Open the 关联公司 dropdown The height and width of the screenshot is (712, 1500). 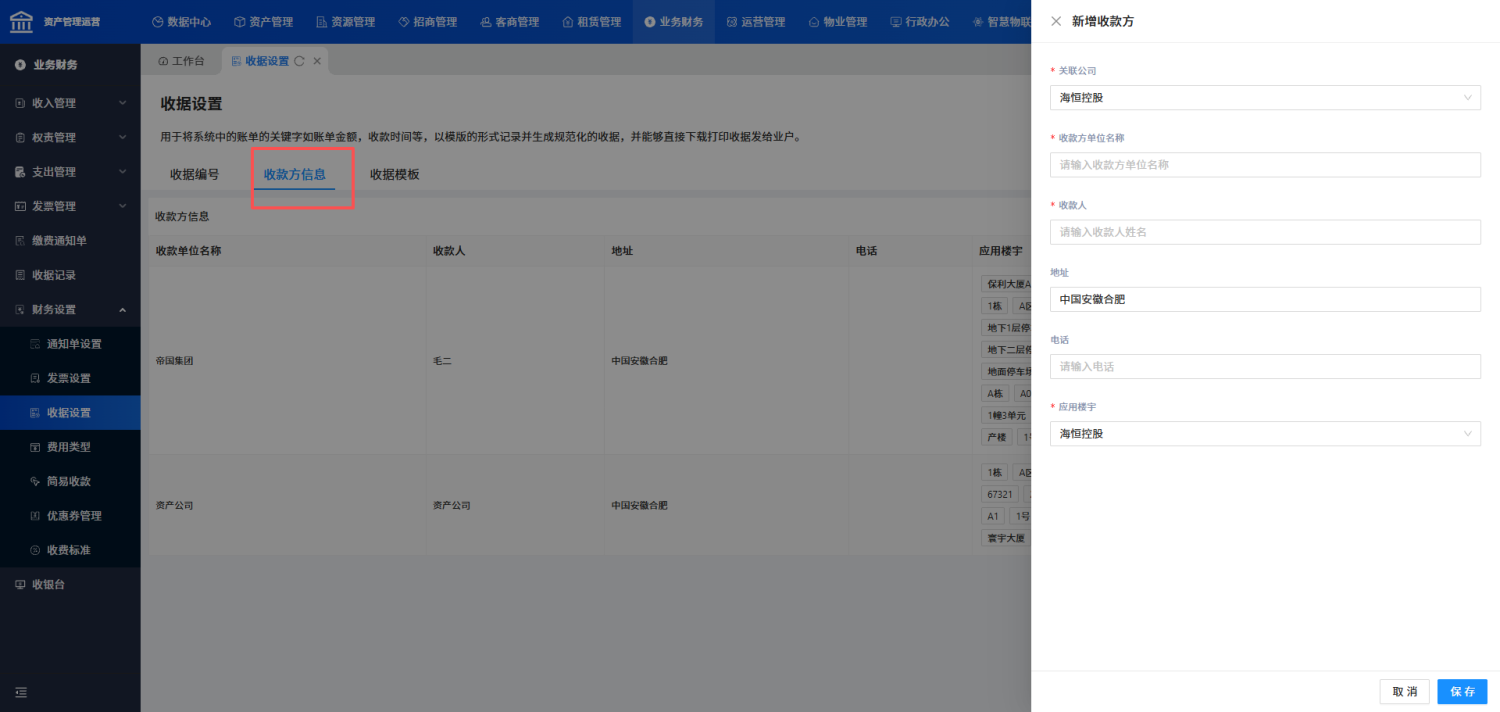click(x=1265, y=97)
